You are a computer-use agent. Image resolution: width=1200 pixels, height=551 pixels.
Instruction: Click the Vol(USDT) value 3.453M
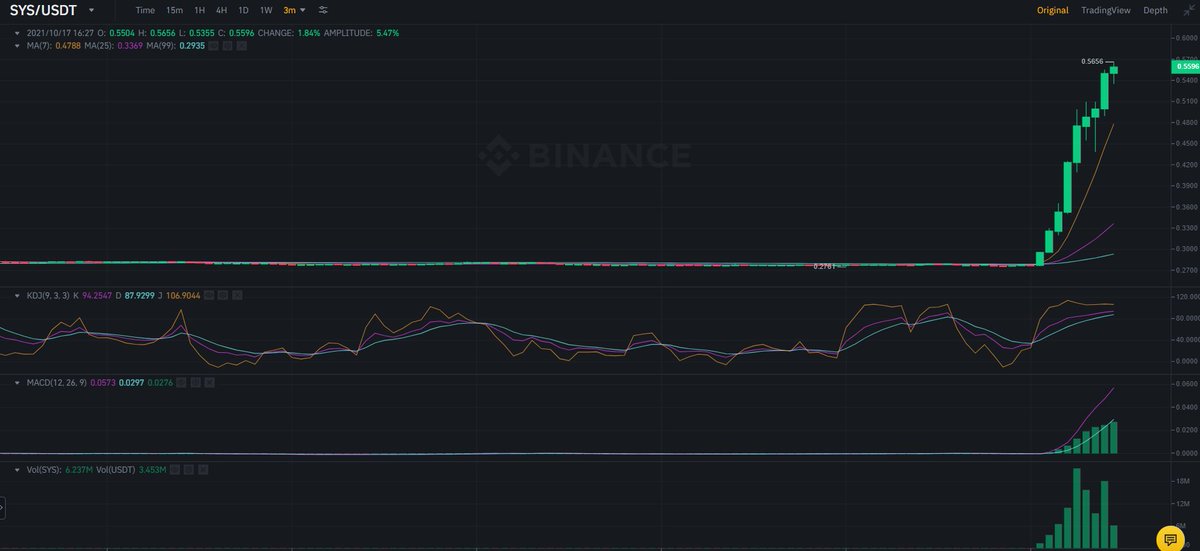152,470
